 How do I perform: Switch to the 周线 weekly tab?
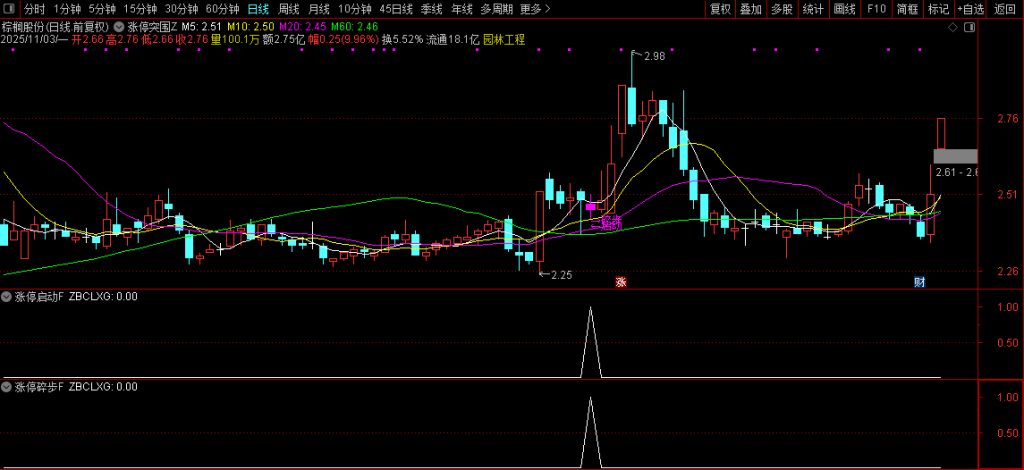tap(288, 9)
